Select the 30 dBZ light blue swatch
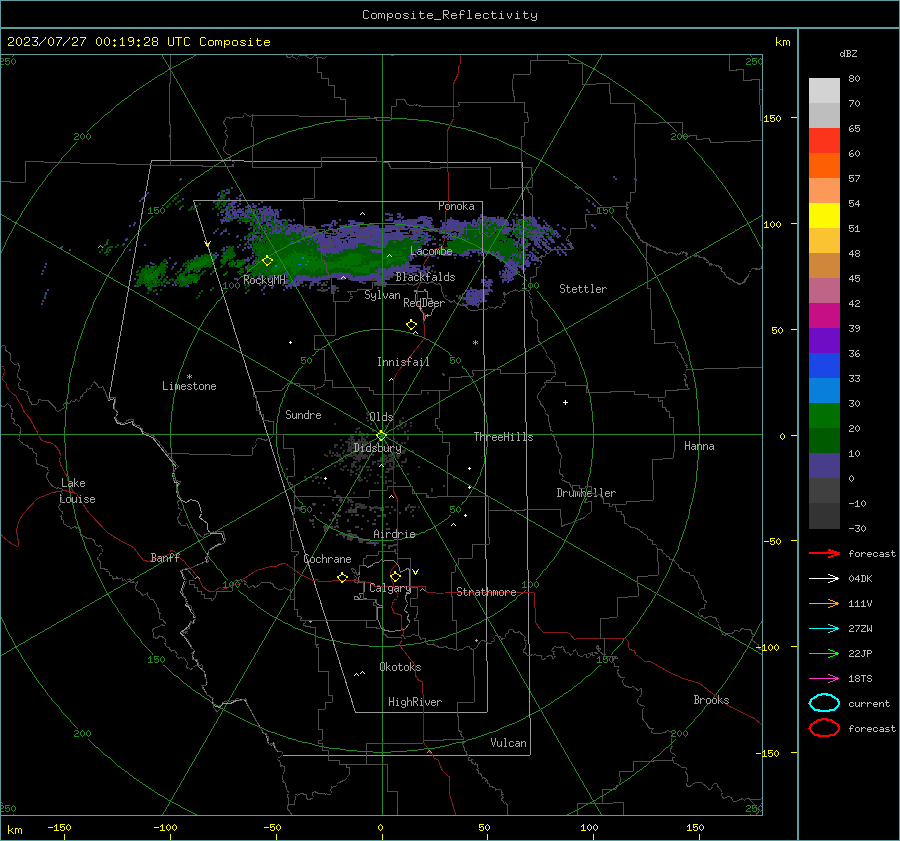Viewport: 900px width, 841px height. point(824,390)
